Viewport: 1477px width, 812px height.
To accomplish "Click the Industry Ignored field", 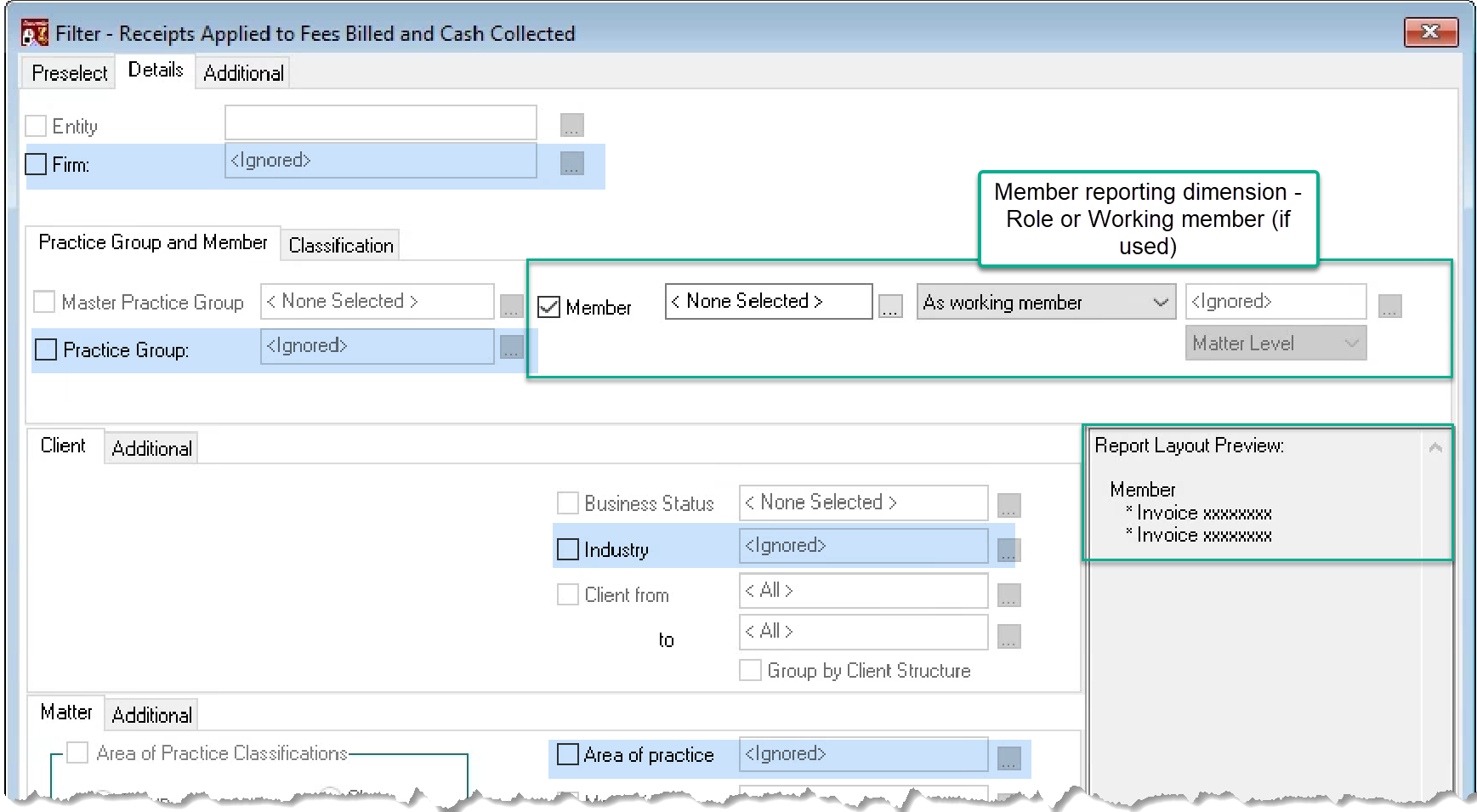I will pos(863,546).
